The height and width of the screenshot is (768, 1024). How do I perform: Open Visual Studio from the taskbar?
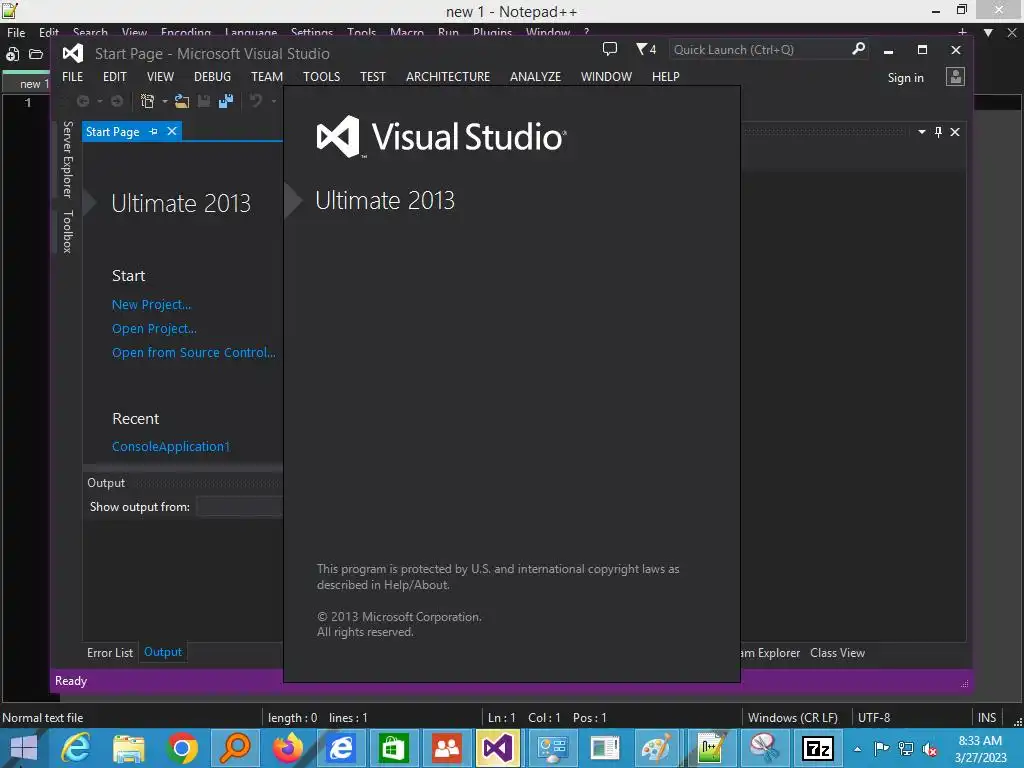498,748
